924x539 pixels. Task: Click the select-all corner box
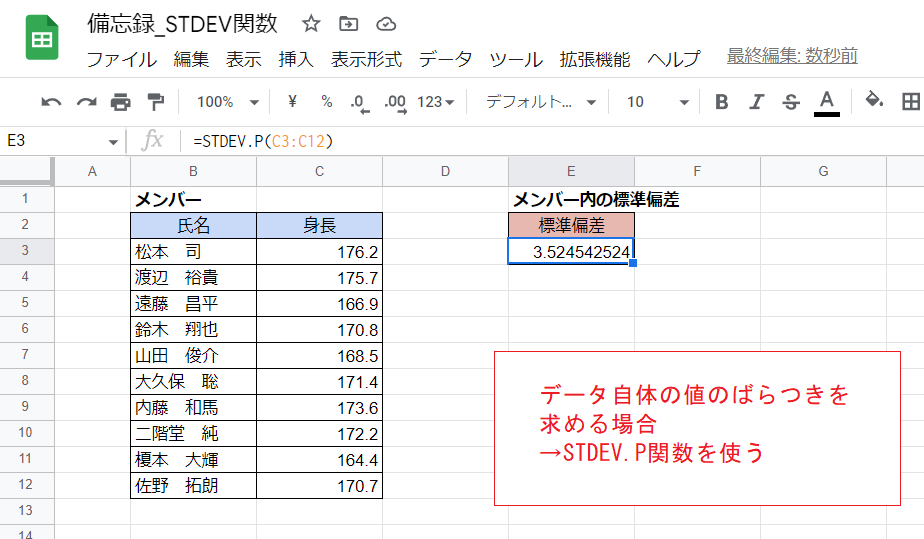[26, 171]
